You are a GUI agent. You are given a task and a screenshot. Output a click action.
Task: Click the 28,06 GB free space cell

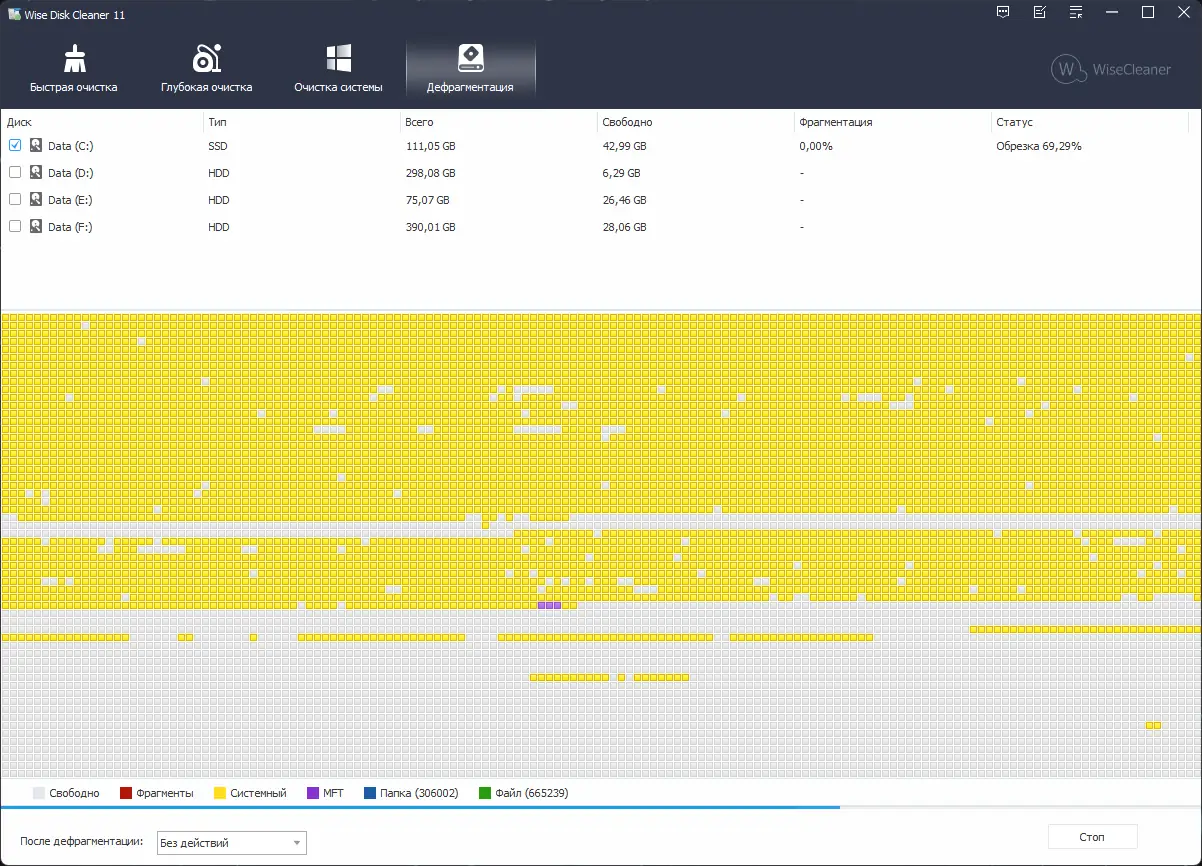pos(624,227)
